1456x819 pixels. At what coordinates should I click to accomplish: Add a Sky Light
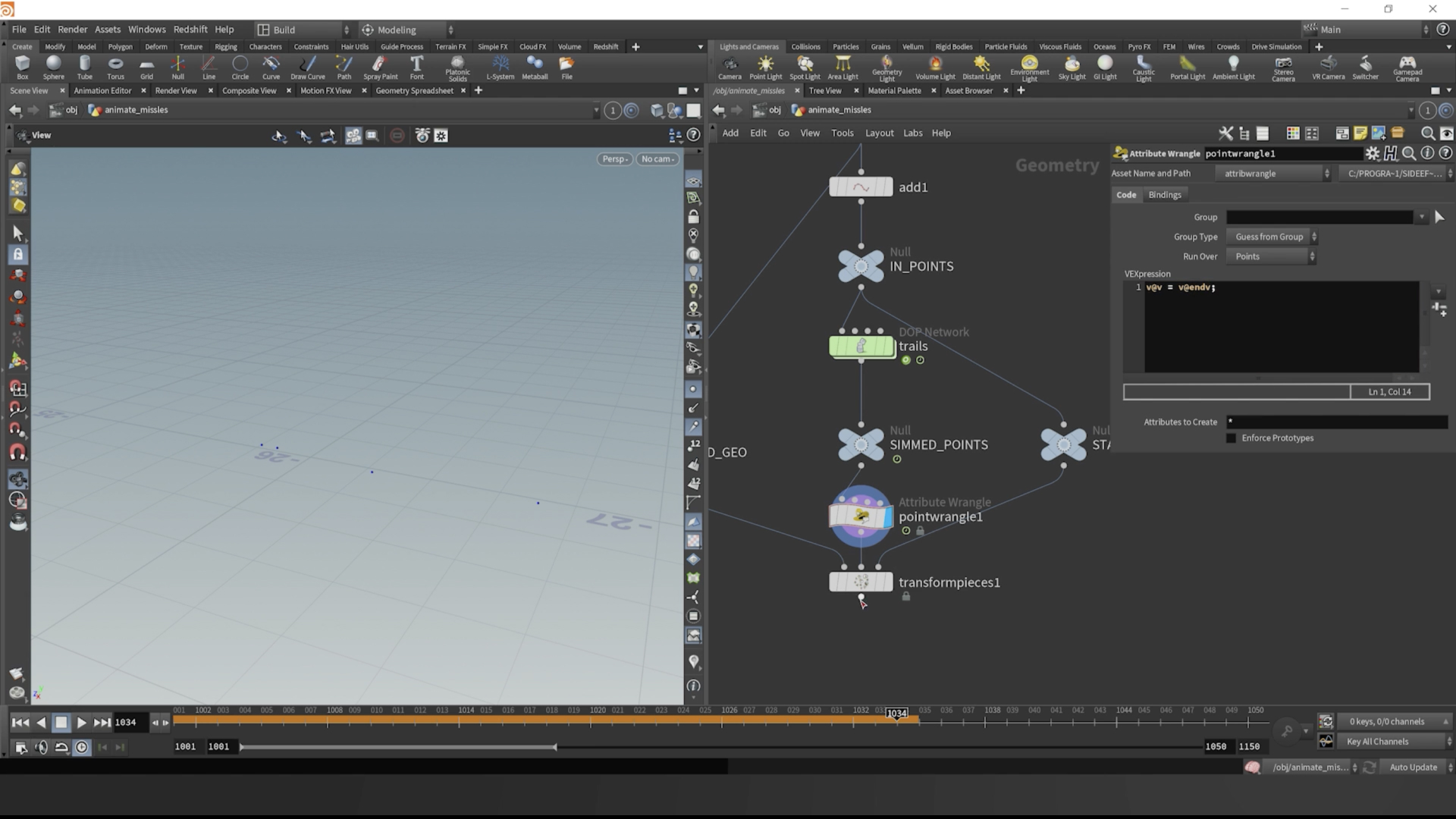1072,67
